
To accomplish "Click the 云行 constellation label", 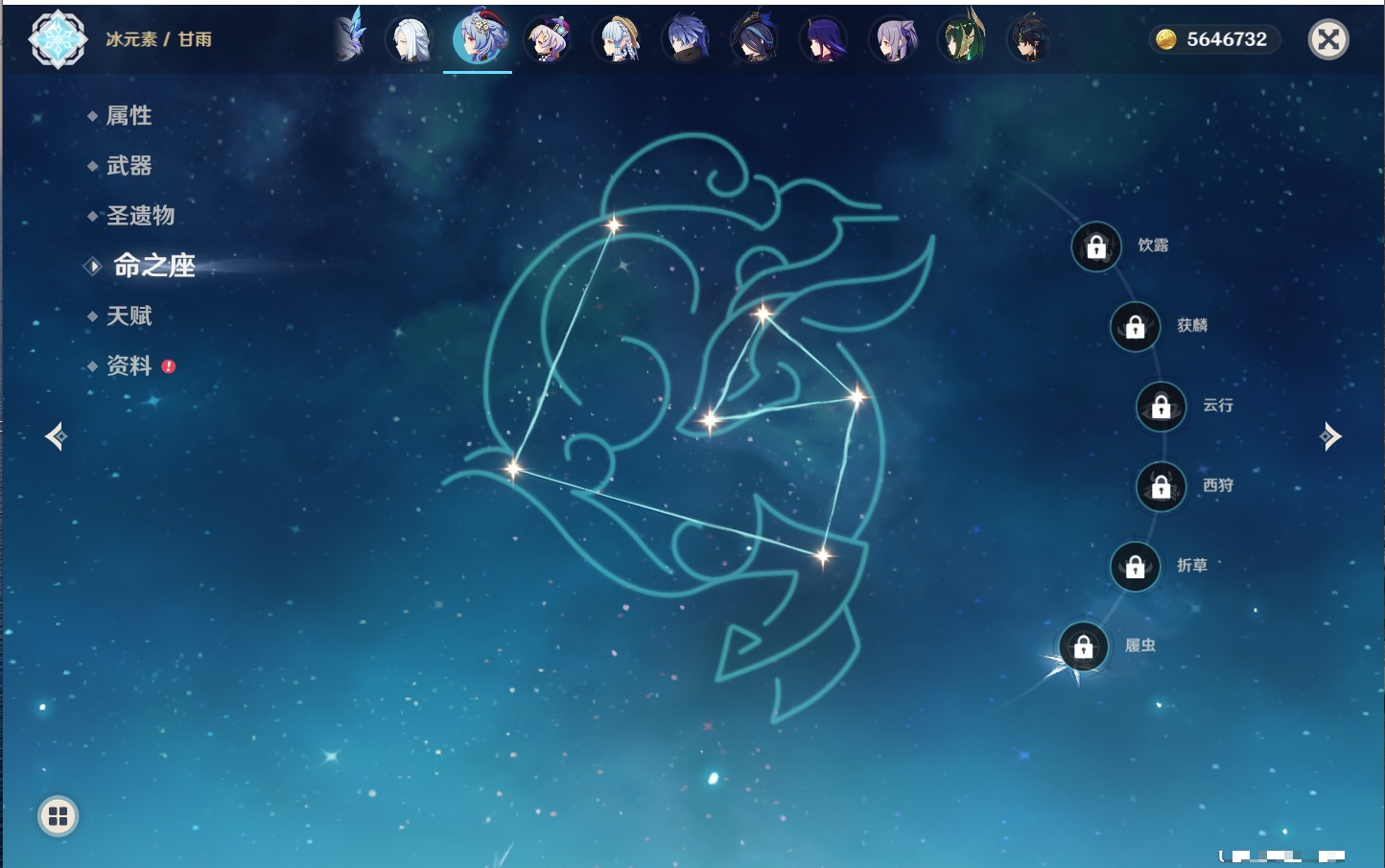I will pyautogui.click(x=1218, y=405).
